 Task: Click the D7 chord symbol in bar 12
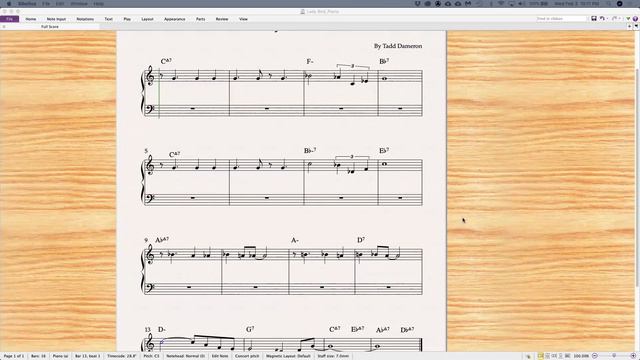click(361, 240)
